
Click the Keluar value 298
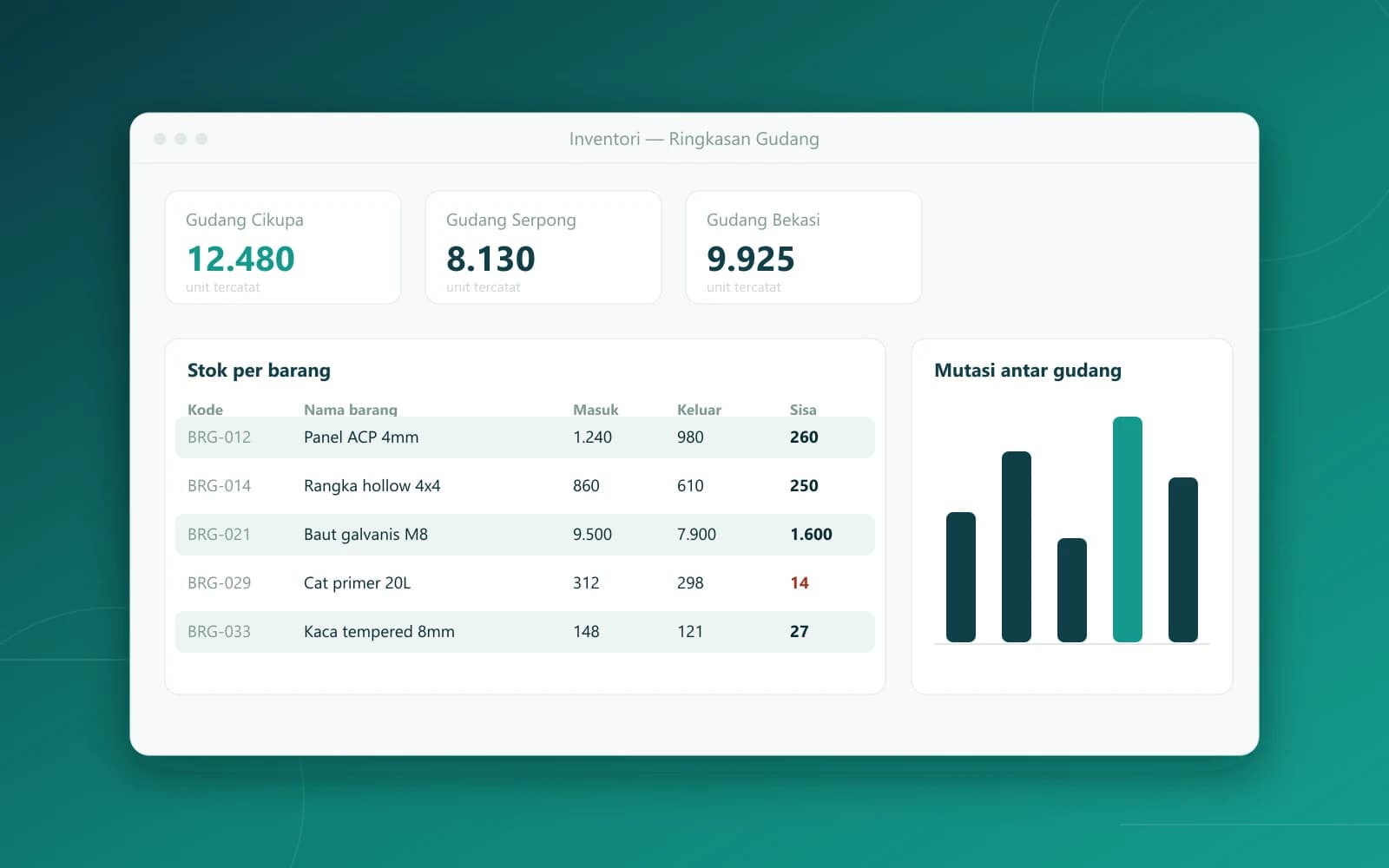690,583
